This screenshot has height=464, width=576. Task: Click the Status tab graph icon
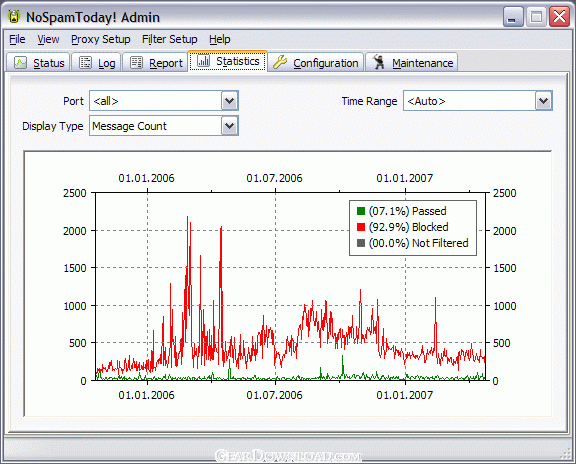coord(21,62)
